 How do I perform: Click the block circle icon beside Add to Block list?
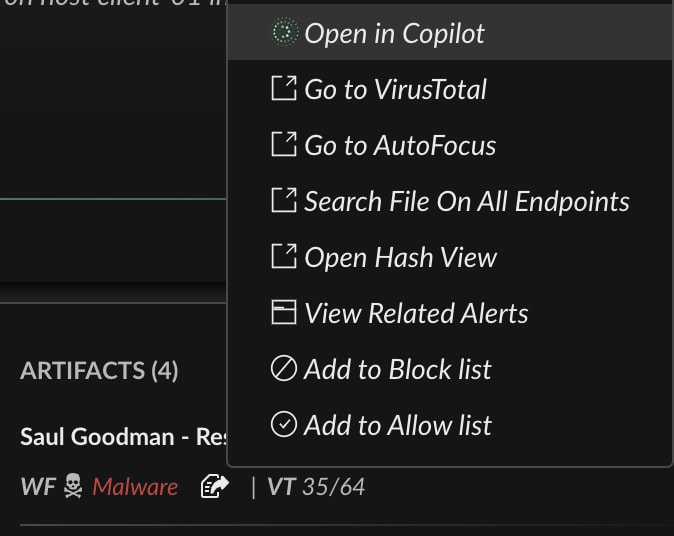pos(284,369)
